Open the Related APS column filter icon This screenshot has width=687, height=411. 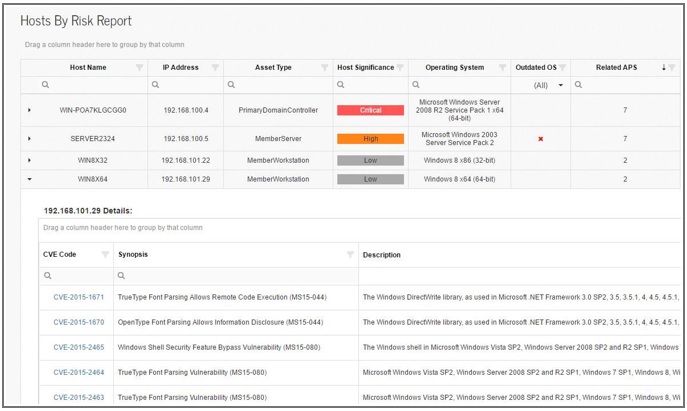coord(672,67)
